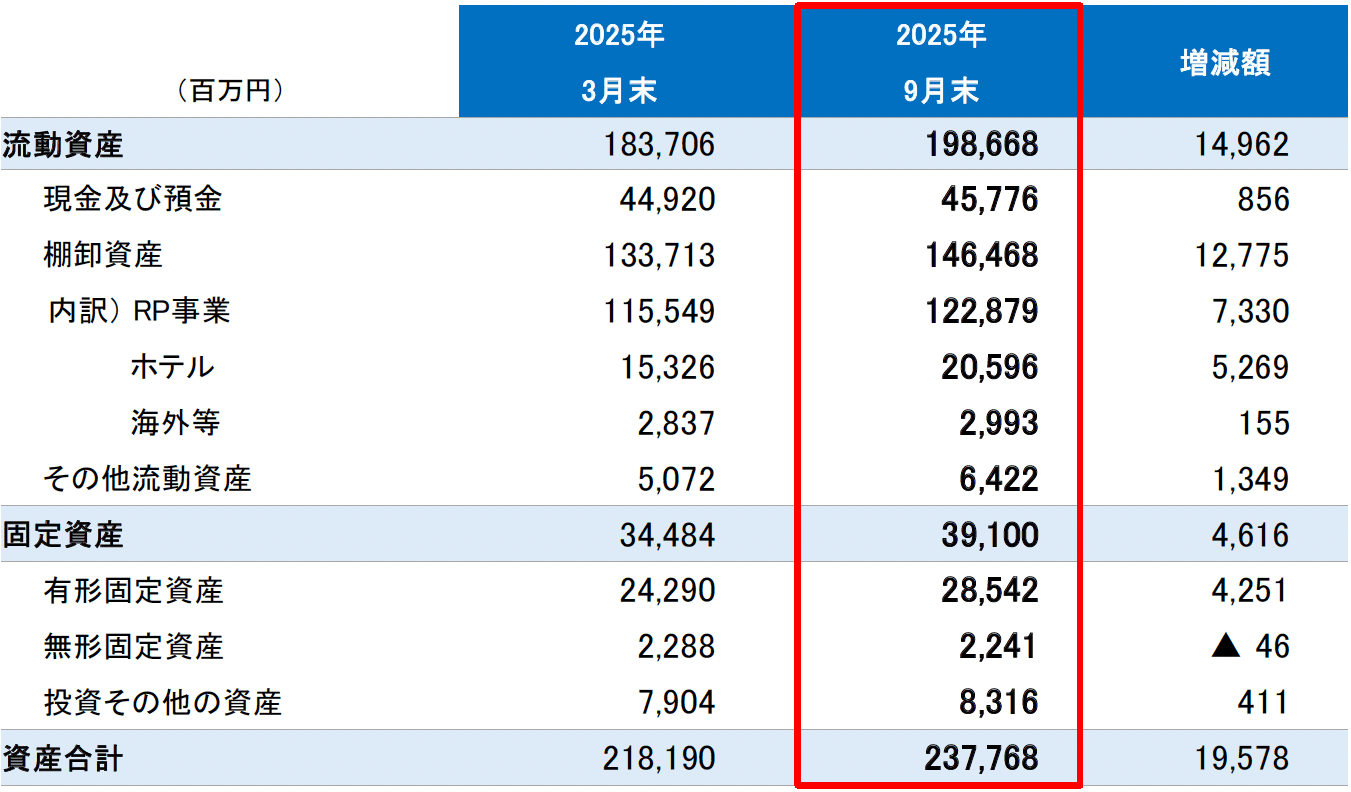The image size is (1351, 792).
Task: Select the 19,578 total change value
Action: pos(1240,759)
